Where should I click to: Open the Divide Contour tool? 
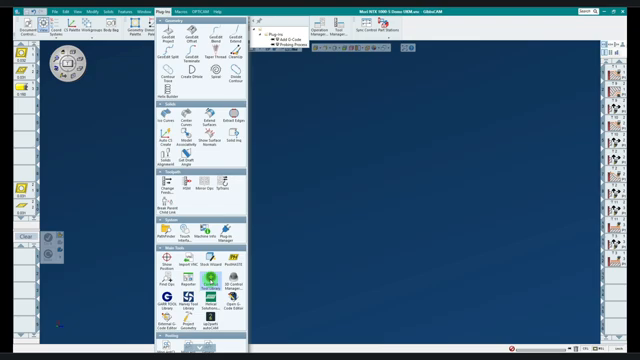pos(236,73)
